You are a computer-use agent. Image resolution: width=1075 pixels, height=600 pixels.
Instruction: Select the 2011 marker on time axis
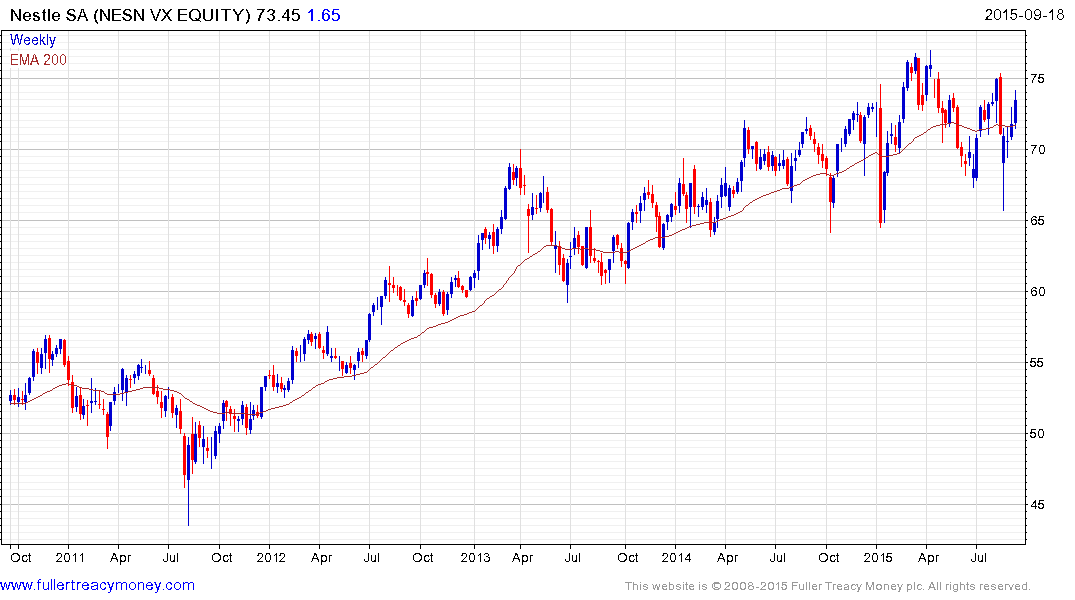click(69, 556)
